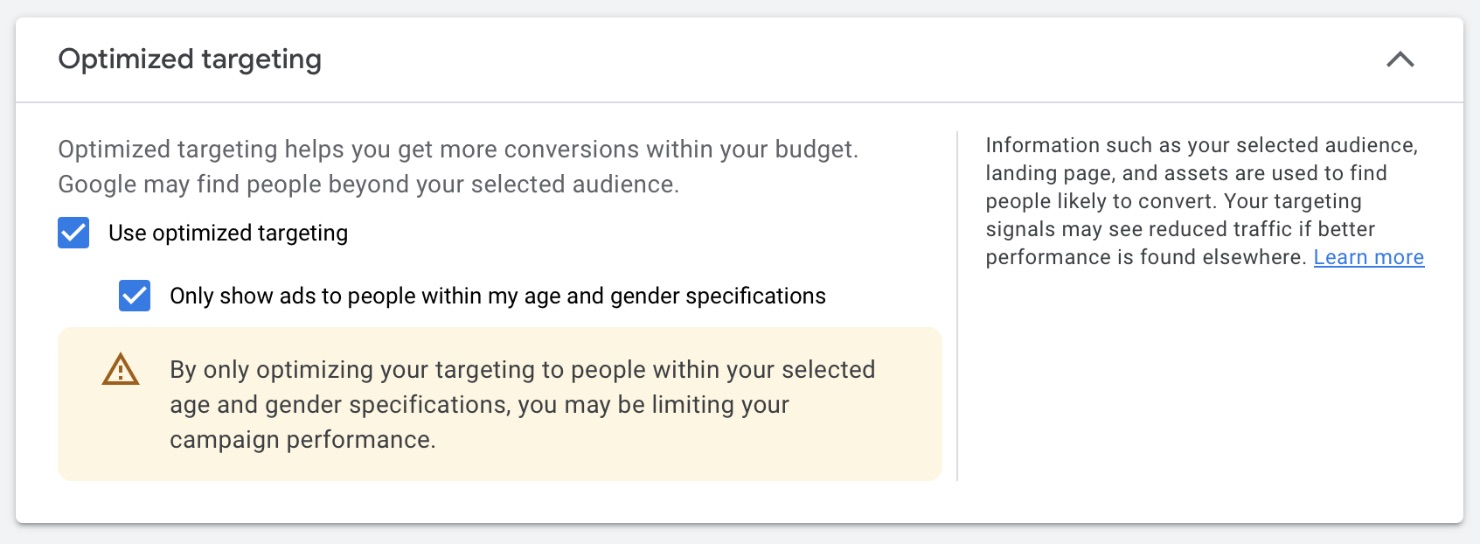Click the warning triangle icon
This screenshot has height=544, width=1480.
[x=120, y=370]
